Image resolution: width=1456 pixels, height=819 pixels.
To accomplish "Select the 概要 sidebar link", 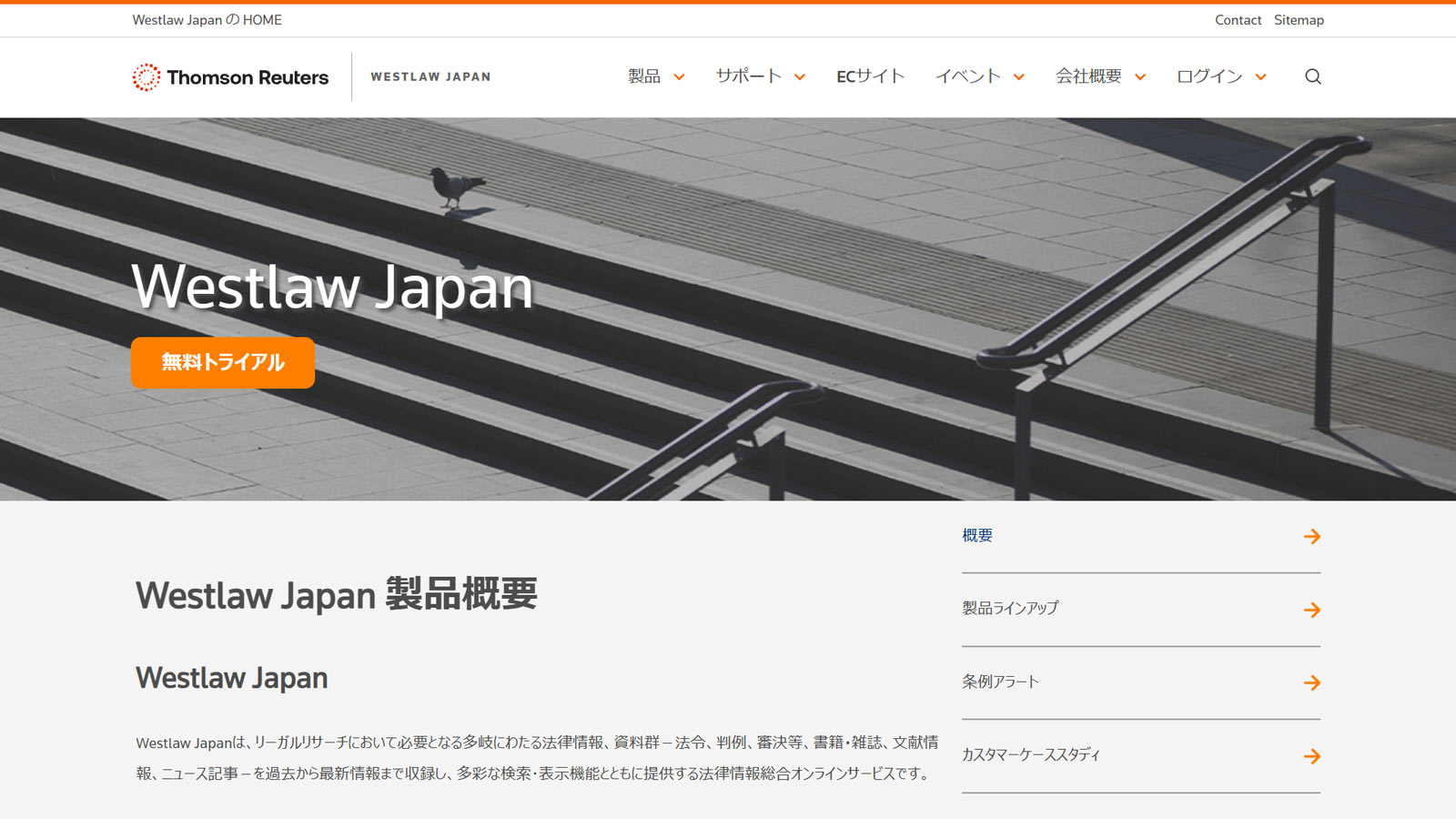I will (x=977, y=536).
